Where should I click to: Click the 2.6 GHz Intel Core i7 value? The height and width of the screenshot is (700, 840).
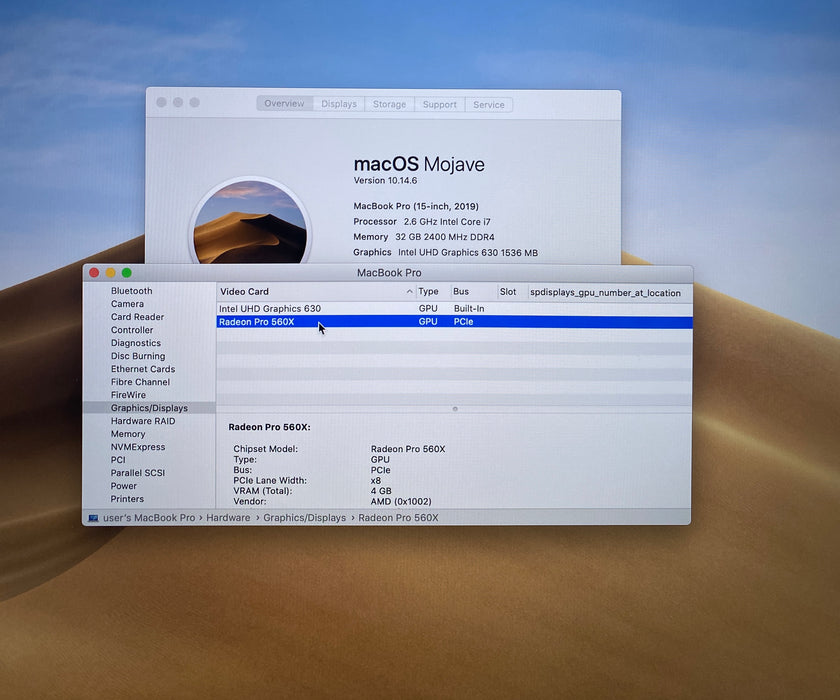point(447,222)
